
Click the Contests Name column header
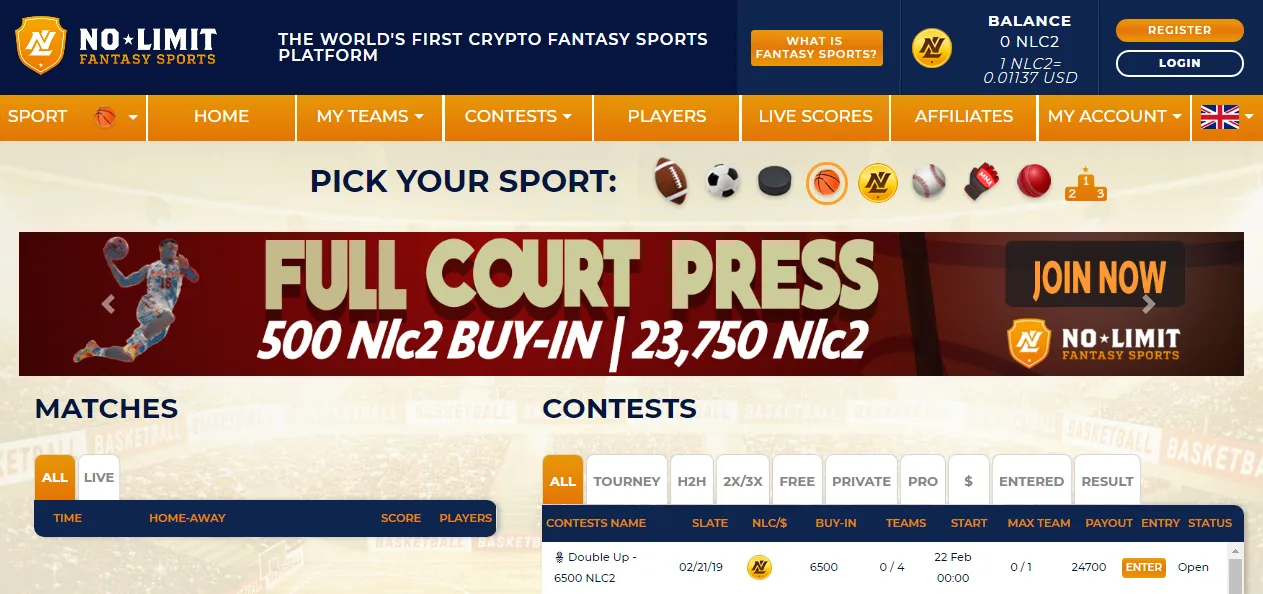[x=596, y=523]
